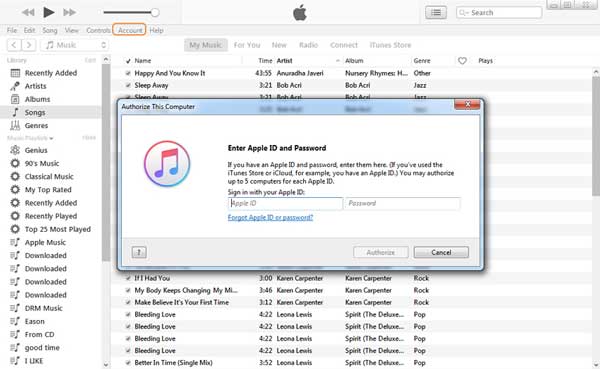The width and height of the screenshot is (600, 369).
Task: Go back with the left arrow button
Action: click(14, 45)
